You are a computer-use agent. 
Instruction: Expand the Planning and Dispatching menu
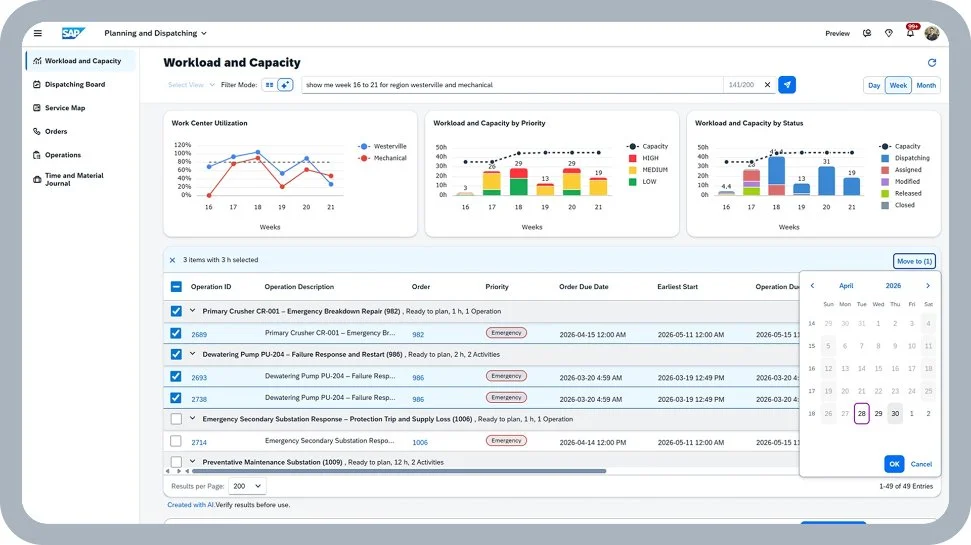[x=155, y=33]
